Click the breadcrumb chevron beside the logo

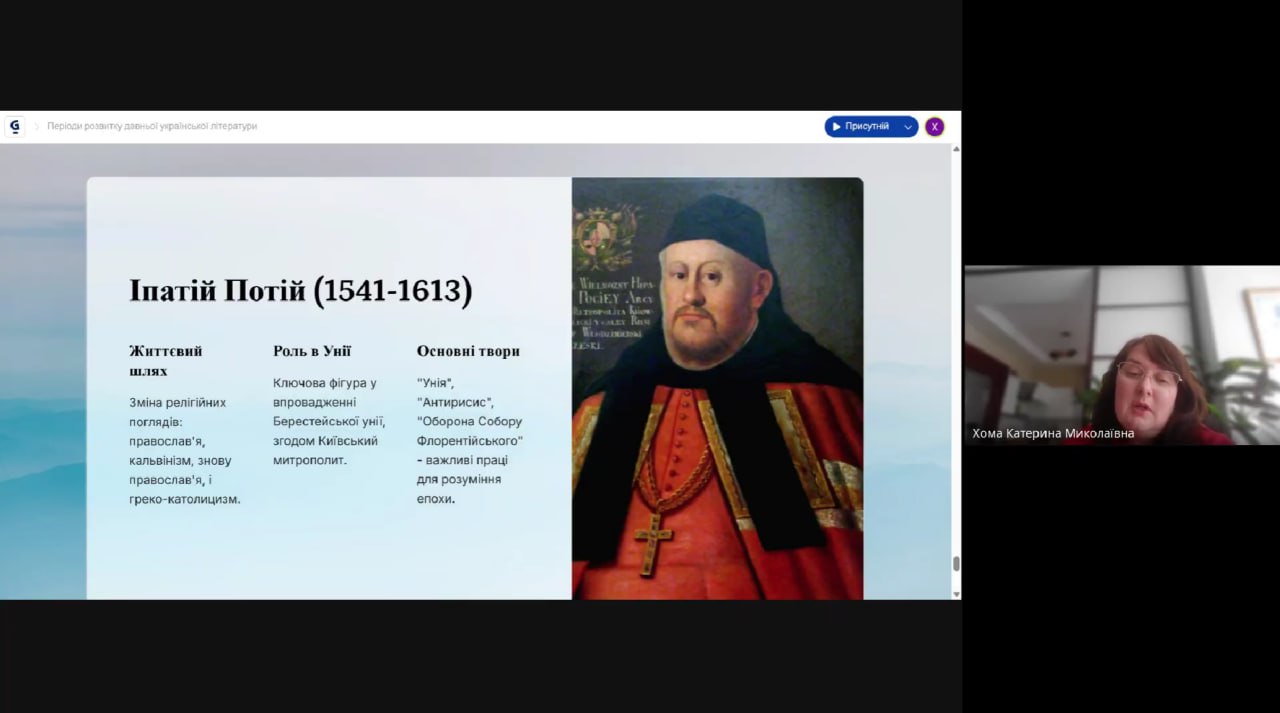click(x=37, y=127)
